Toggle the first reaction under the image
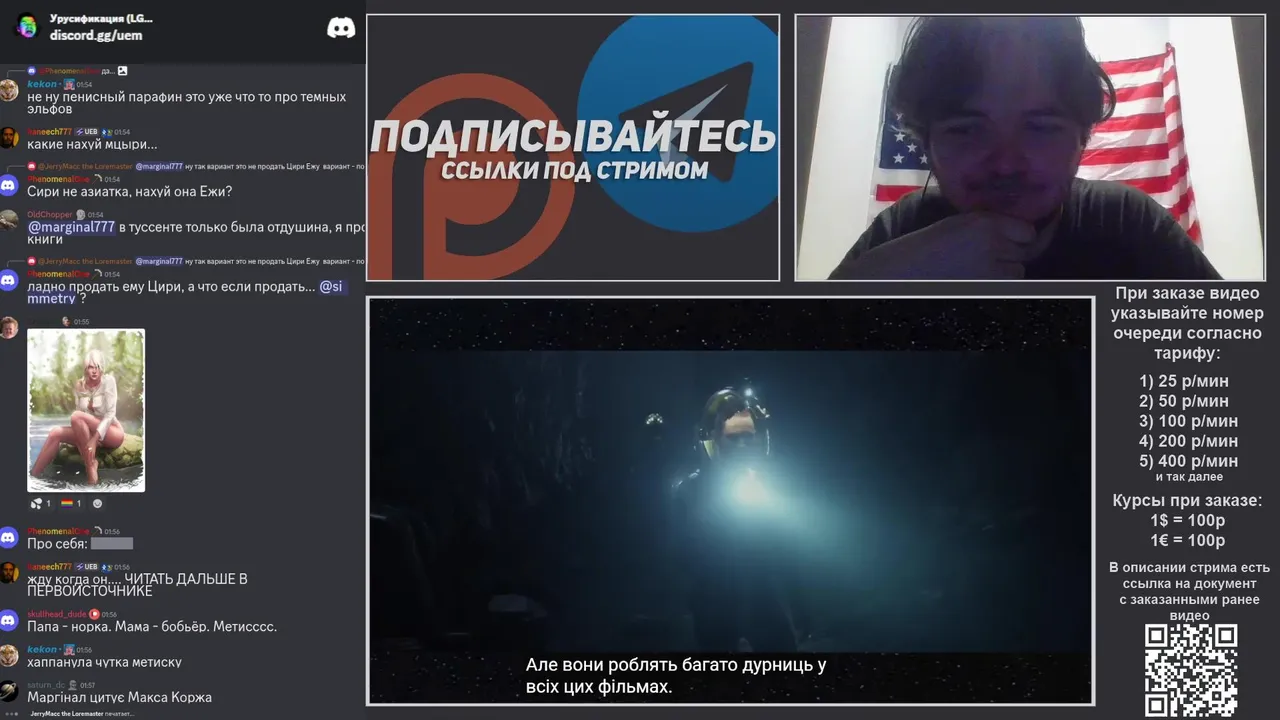Viewport: 1280px width, 720px height. click(41, 503)
